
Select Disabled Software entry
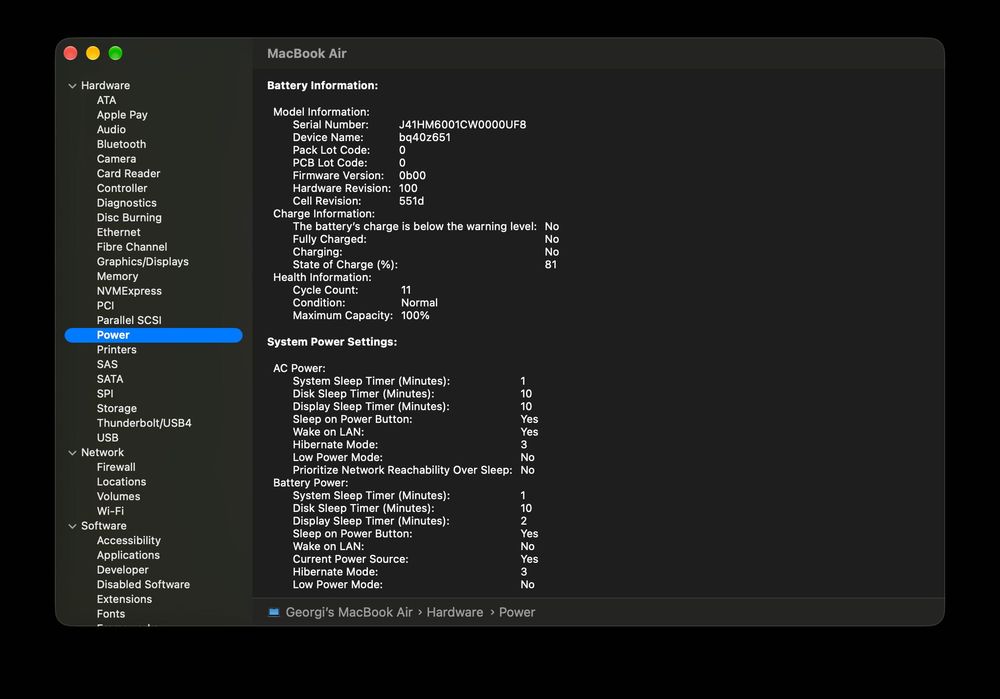click(x=143, y=584)
